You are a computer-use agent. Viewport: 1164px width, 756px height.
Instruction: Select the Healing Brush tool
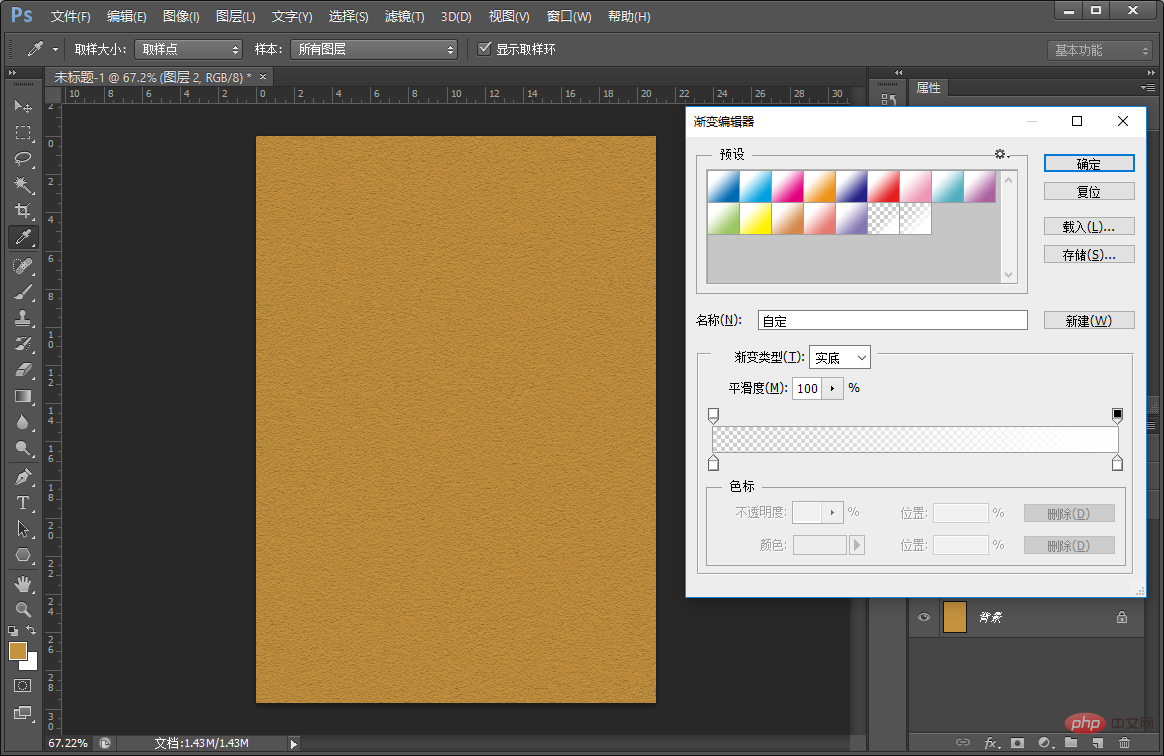click(23, 265)
